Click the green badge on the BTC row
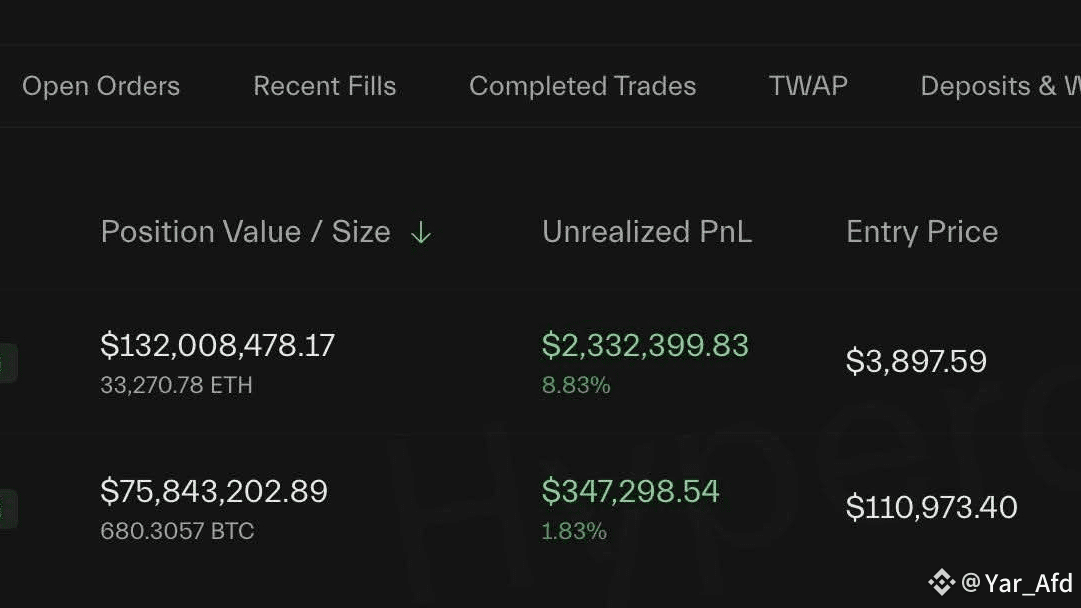Screen dimensions: 1081x608 [7, 509]
